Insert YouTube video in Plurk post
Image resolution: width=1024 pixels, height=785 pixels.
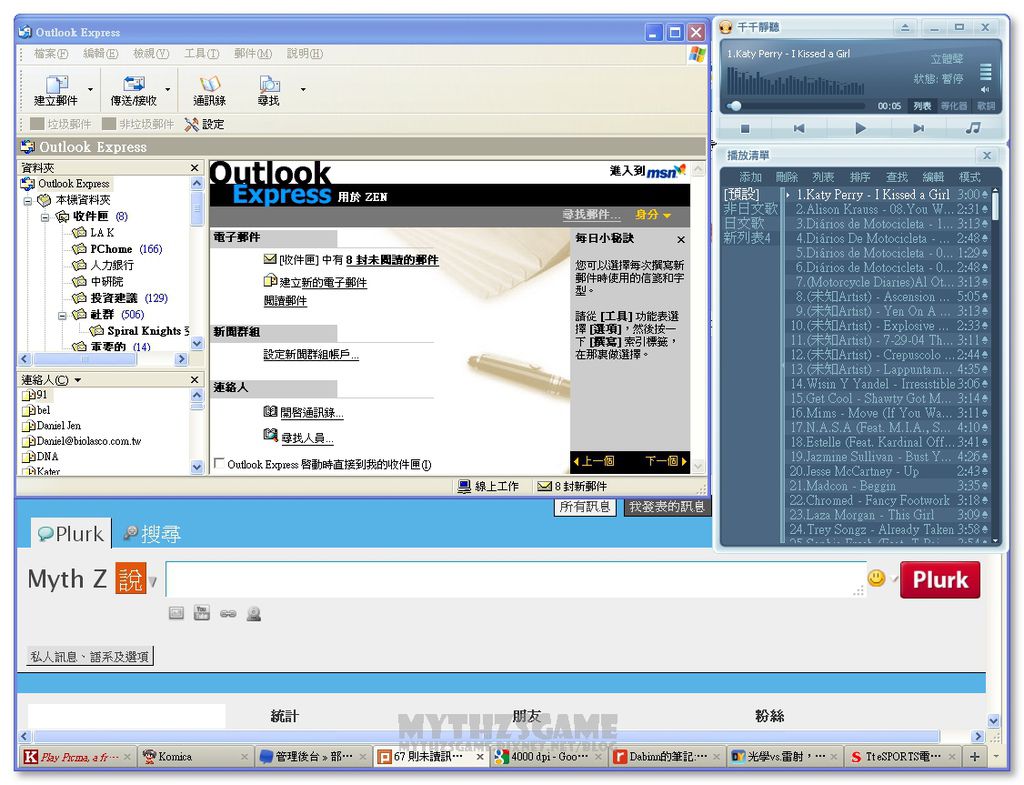[202, 613]
